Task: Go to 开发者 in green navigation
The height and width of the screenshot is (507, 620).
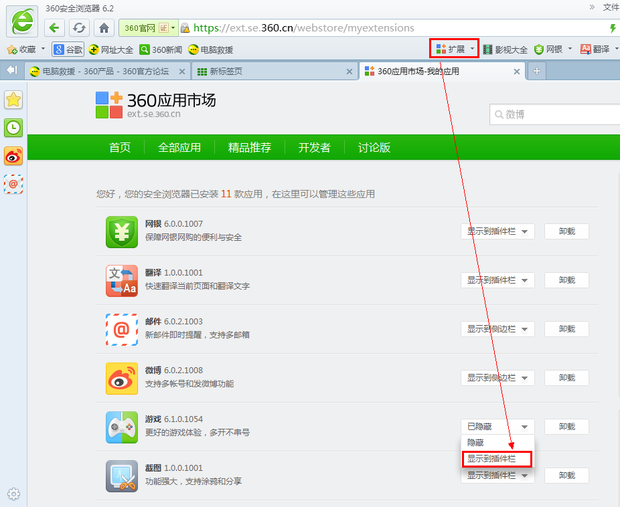Action: click(314, 148)
